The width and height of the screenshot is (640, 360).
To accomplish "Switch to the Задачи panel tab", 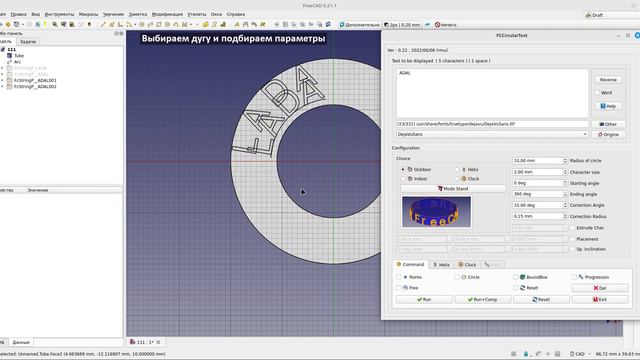I will coord(28,42).
